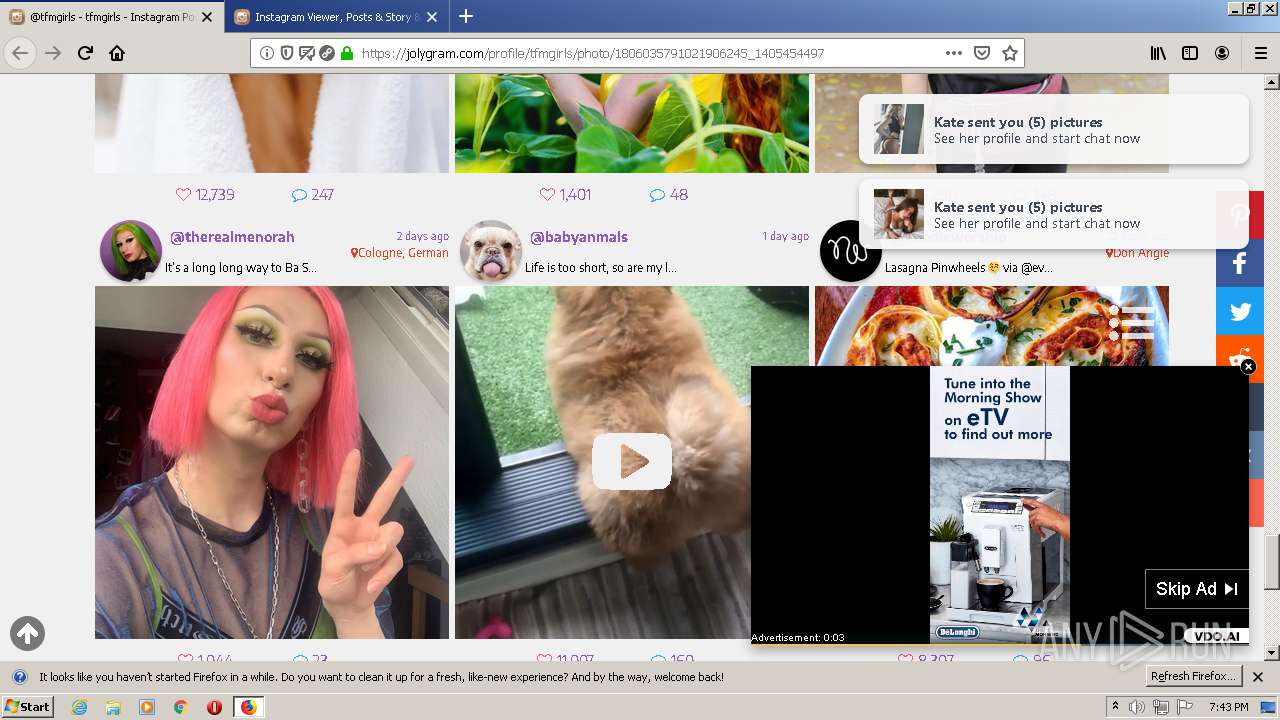The image size is (1280, 720).
Task: Close the @tfmgirls tab
Action: coord(207,17)
